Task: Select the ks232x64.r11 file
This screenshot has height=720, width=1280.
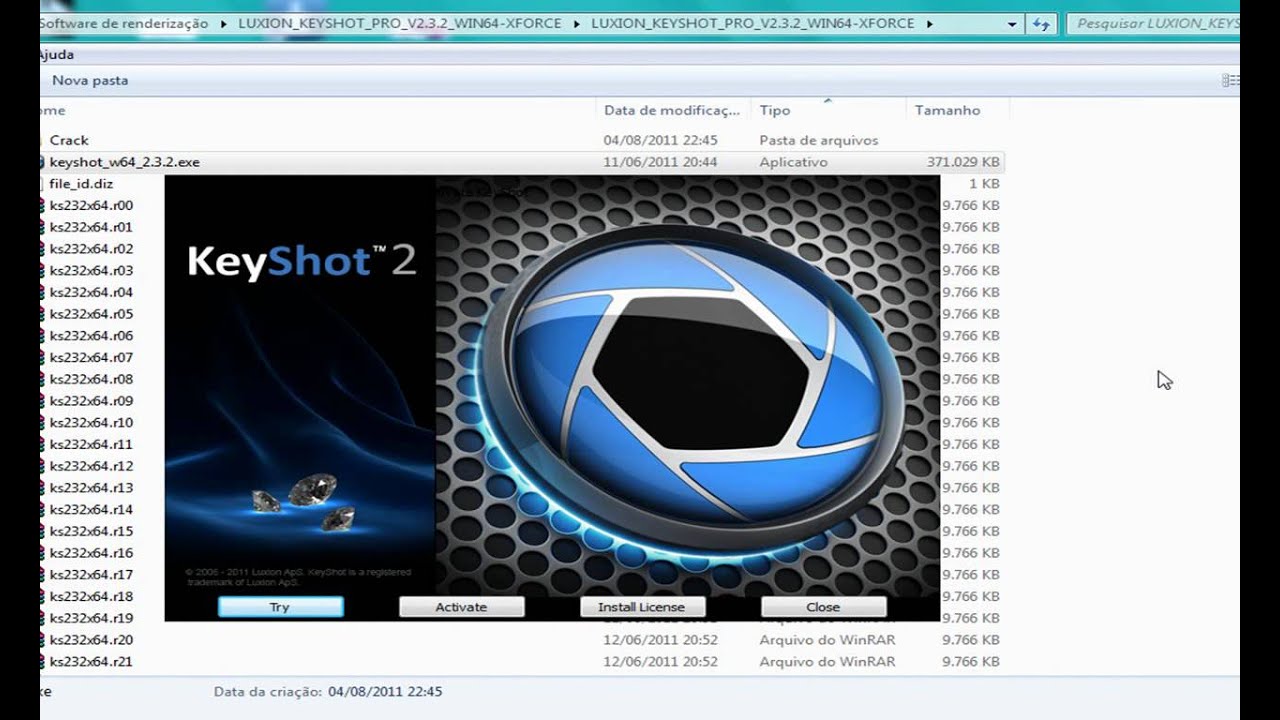Action: coord(91,444)
